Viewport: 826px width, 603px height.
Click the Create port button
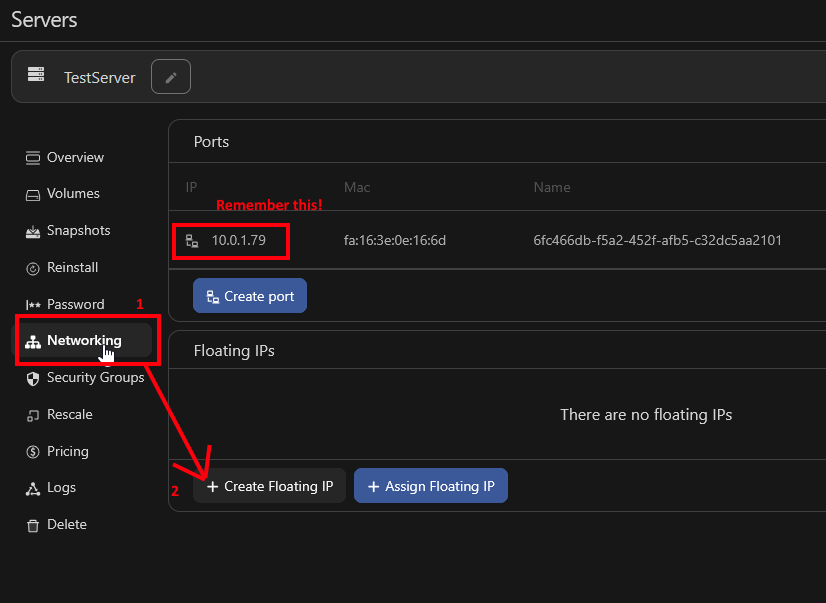click(249, 295)
